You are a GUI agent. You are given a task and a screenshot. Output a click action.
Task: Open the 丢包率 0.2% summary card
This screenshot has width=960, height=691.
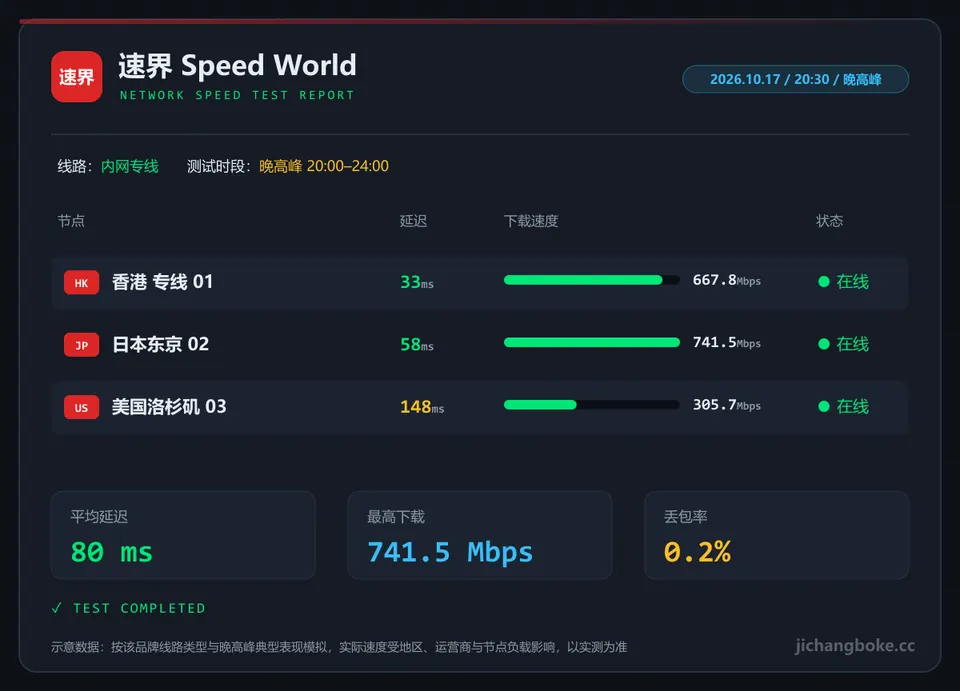coord(777,535)
